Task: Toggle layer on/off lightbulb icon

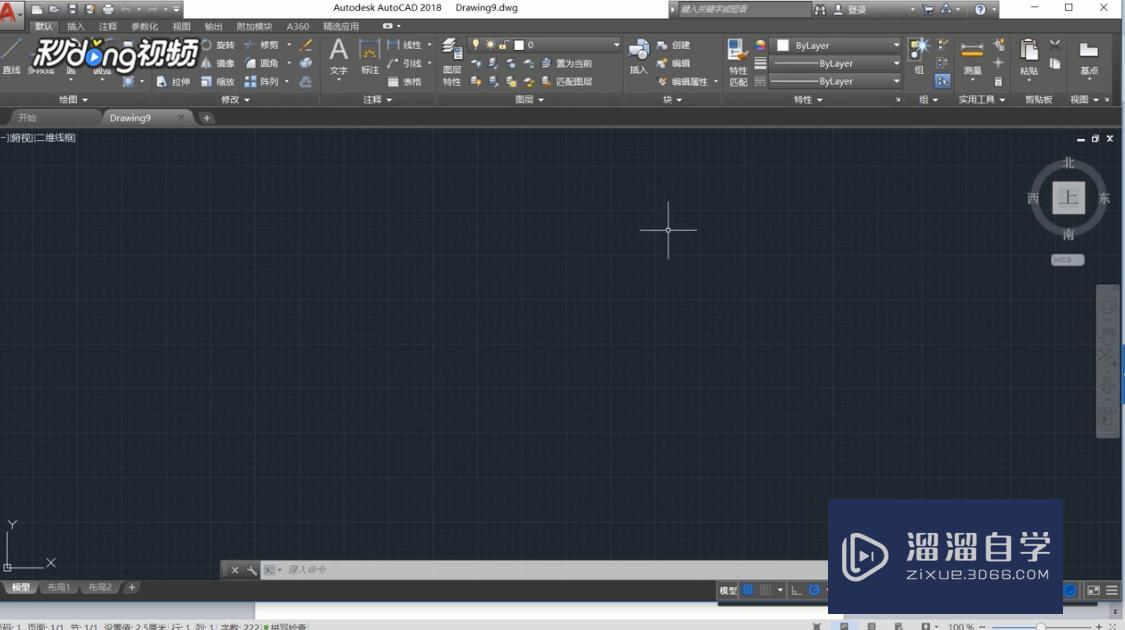Action: pos(475,44)
